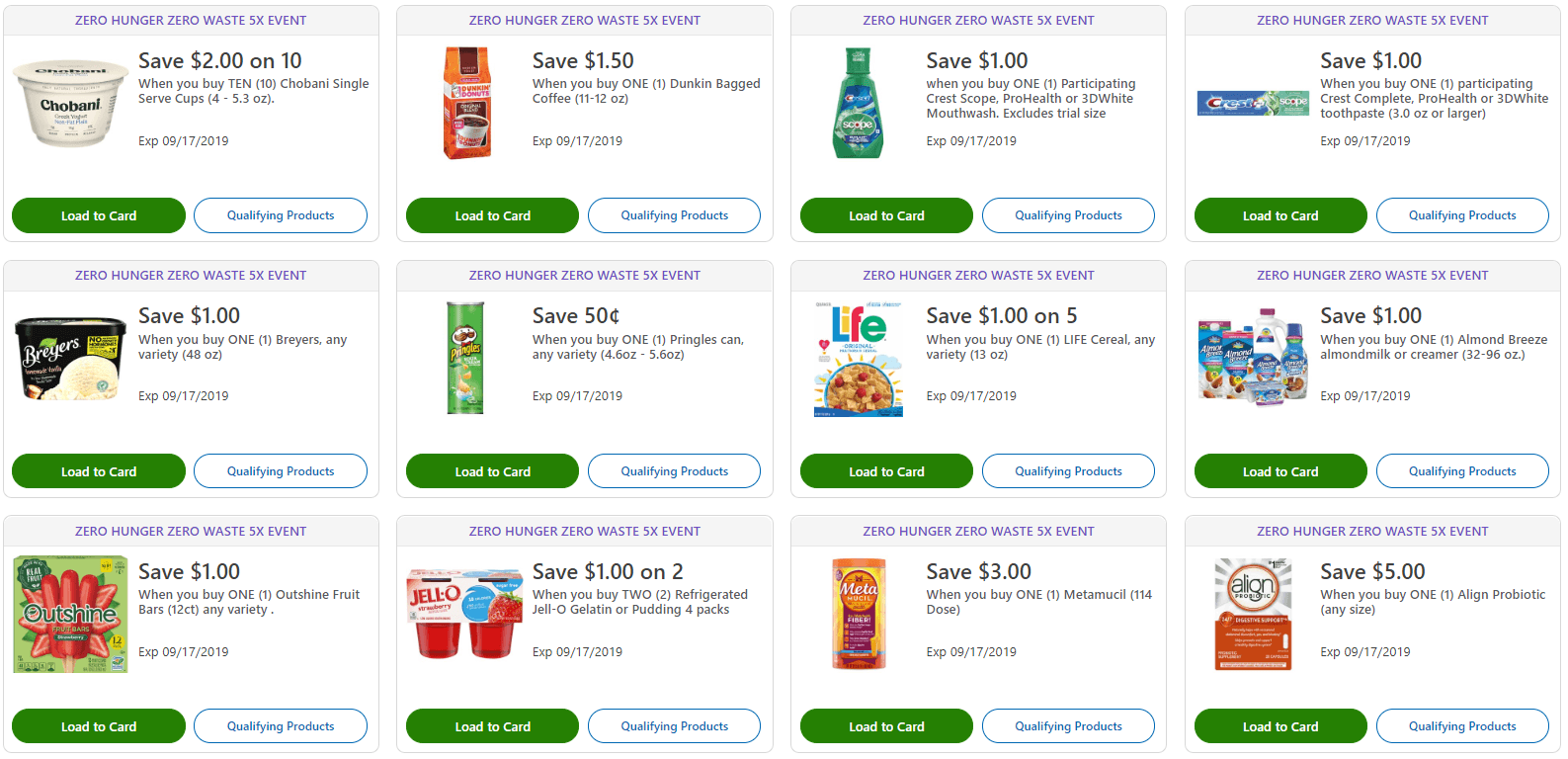Image resolution: width=1568 pixels, height=759 pixels.
Task: Click the LIFE cereal box image
Action: tap(858, 359)
